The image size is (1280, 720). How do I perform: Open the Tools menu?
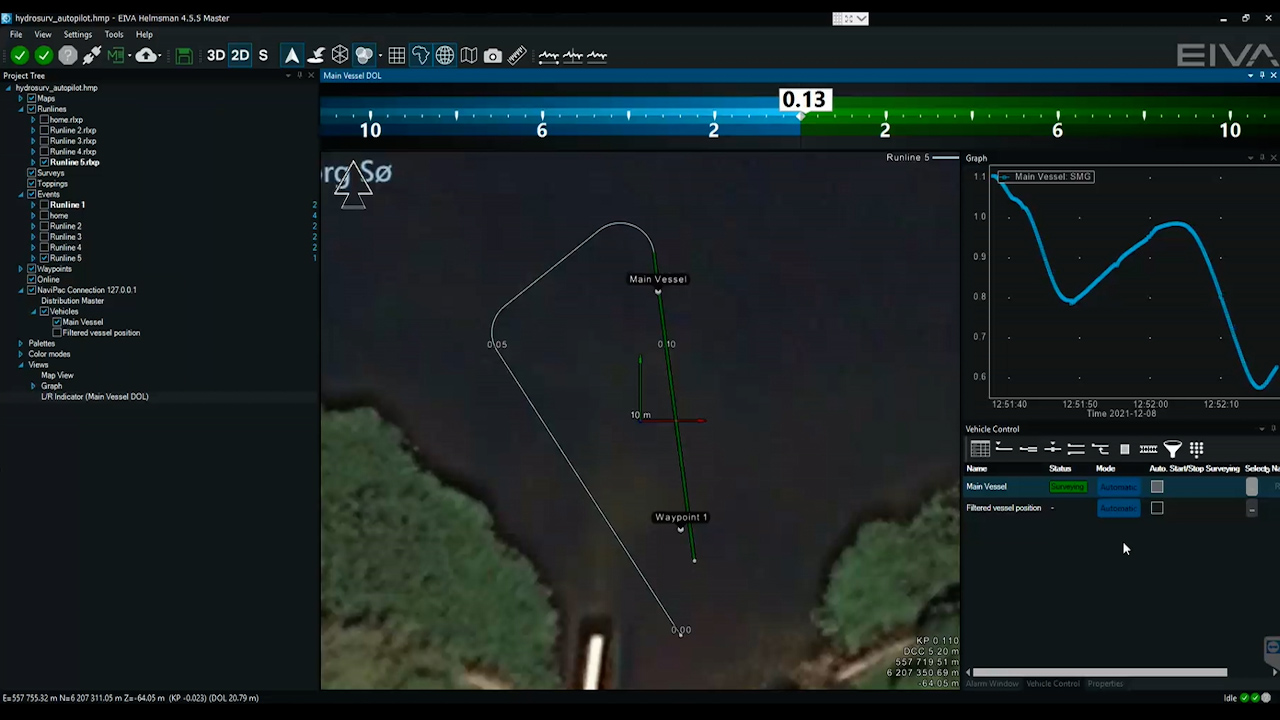[113, 34]
